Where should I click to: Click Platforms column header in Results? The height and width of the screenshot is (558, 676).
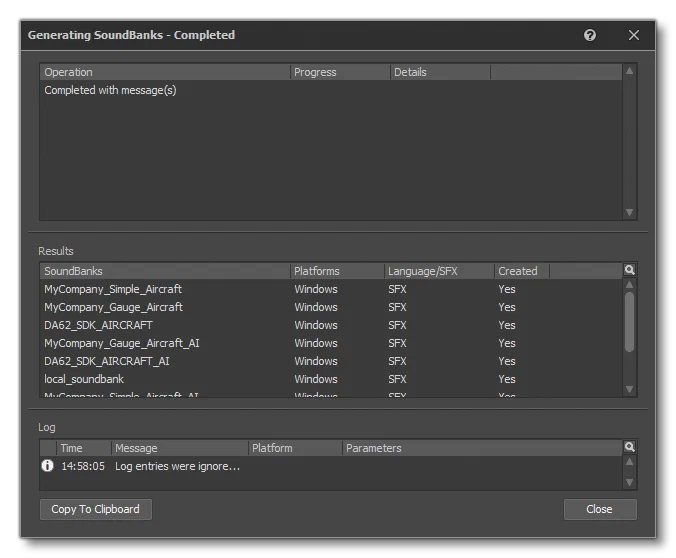338,271
